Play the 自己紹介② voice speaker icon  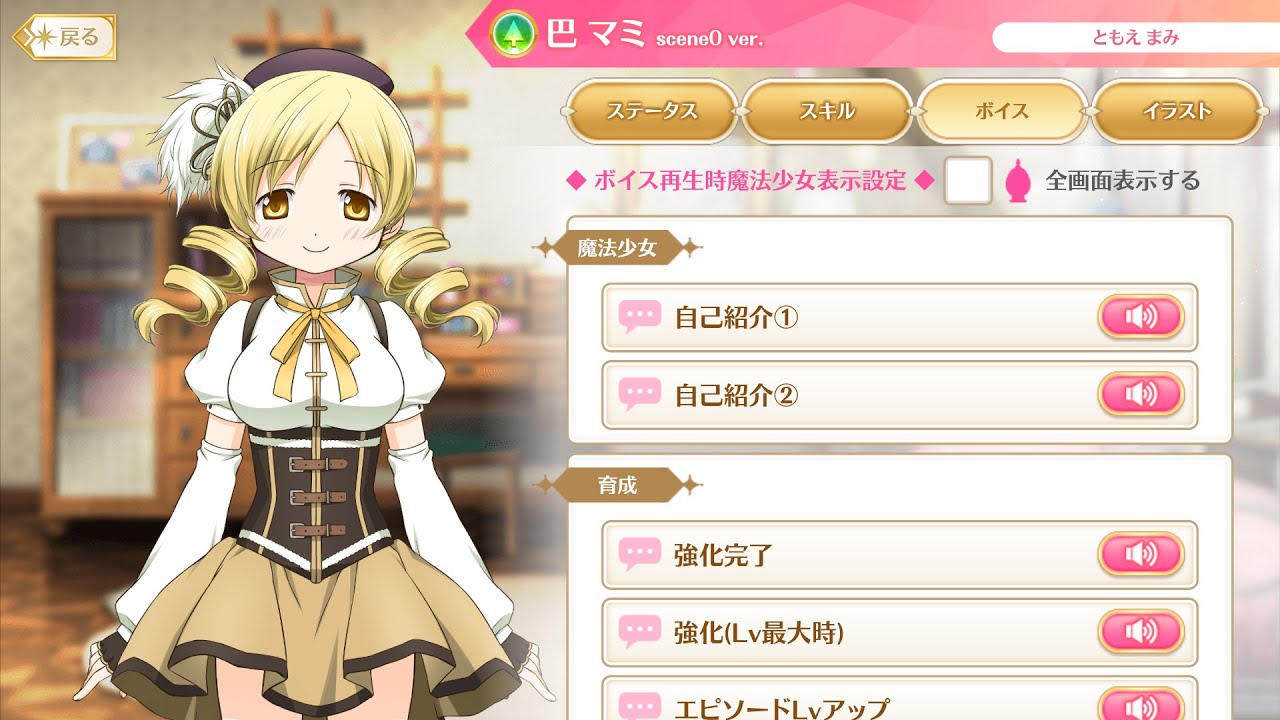(1141, 394)
